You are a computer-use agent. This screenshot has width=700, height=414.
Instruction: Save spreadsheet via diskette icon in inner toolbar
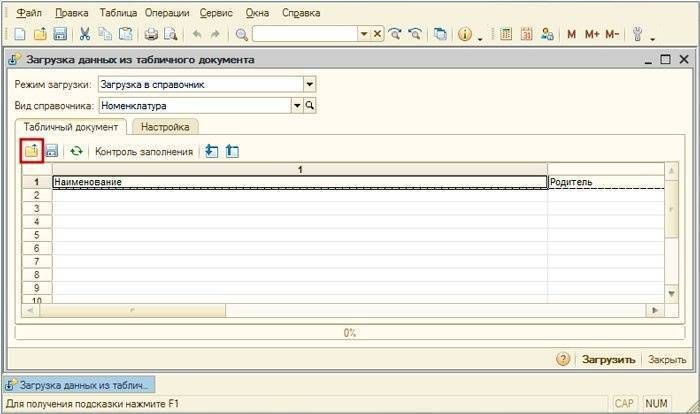click(x=52, y=151)
